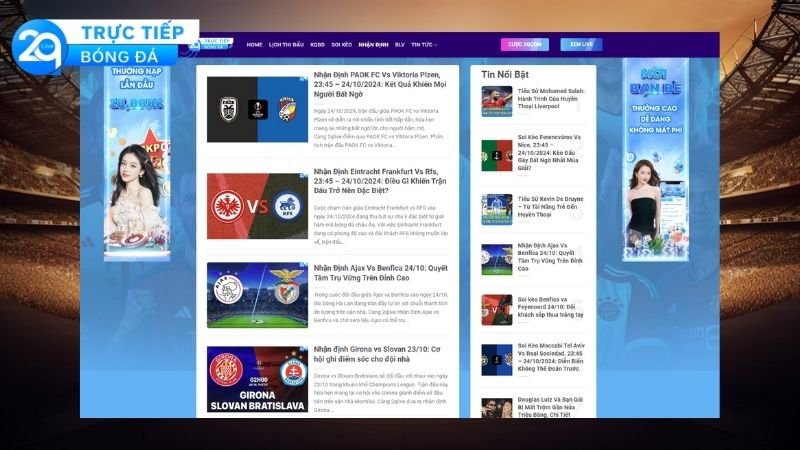
Task: Click the Girona Slovan Bratislava thumbnail
Action: click(x=257, y=379)
